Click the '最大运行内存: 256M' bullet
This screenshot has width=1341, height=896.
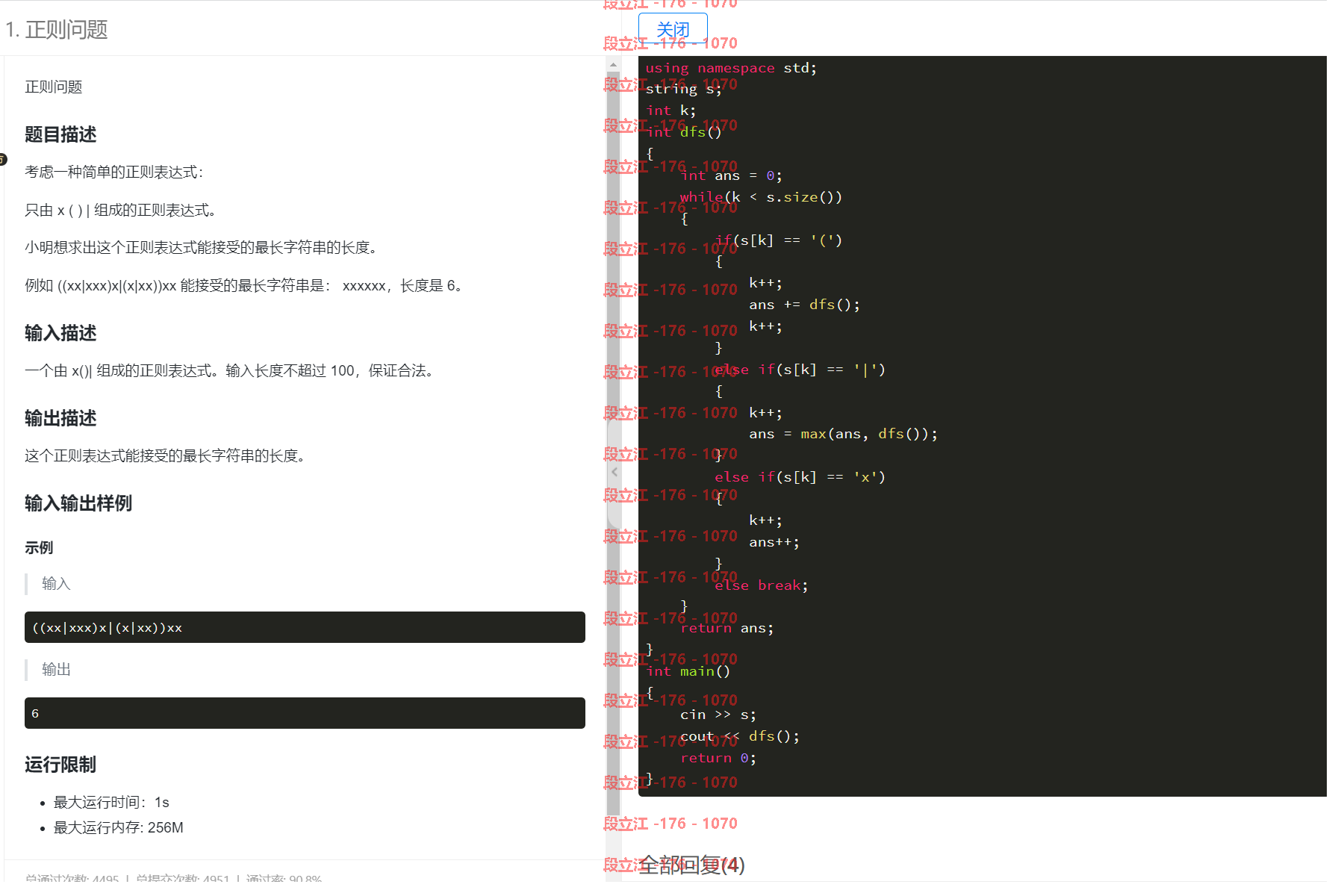click(x=118, y=827)
